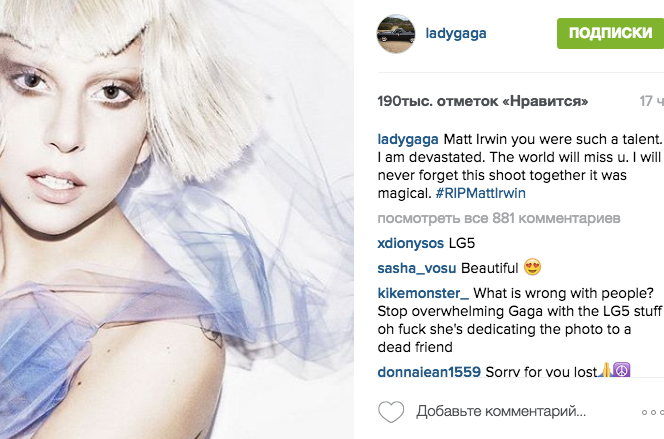Click the peace symbol emoji in donnajean1559 comment
Image resolution: width=664 pixels, height=439 pixels.
[x=621, y=370]
